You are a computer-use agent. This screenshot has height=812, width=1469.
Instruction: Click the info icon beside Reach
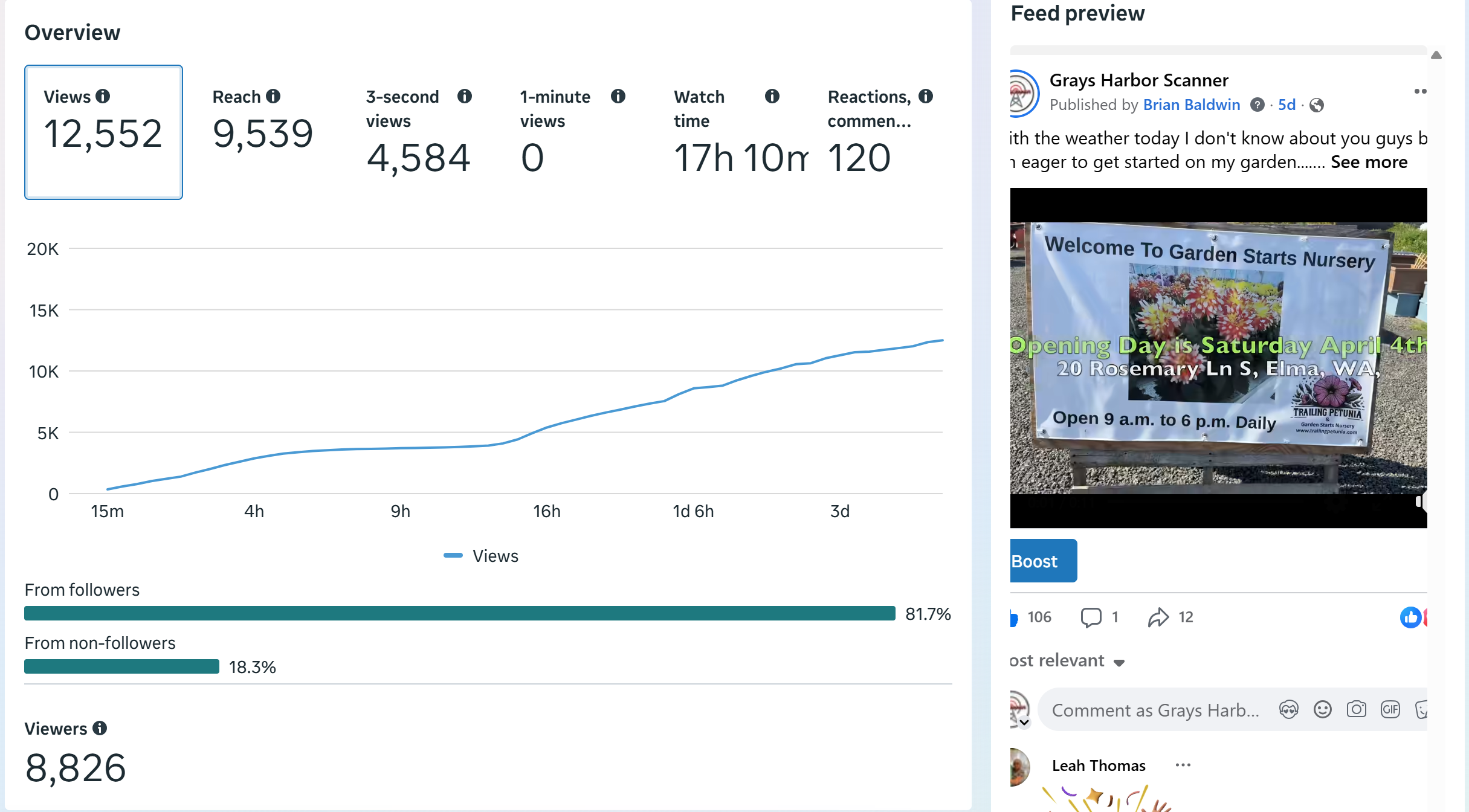pos(273,96)
